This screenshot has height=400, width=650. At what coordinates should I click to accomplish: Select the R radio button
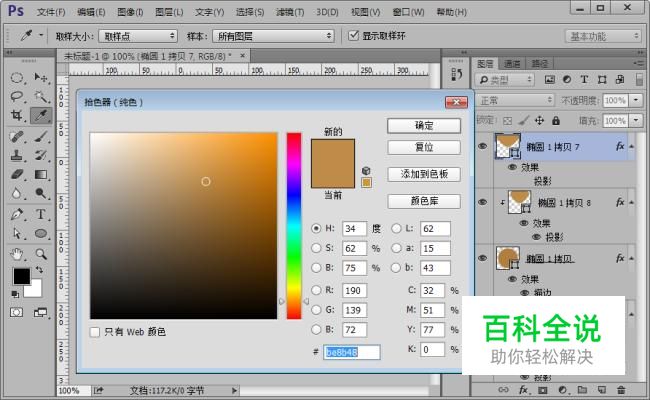pyautogui.click(x=316, y=290)
